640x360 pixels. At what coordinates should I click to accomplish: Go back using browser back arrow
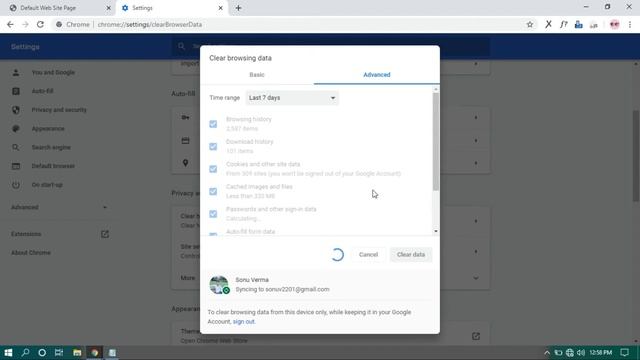10,24
